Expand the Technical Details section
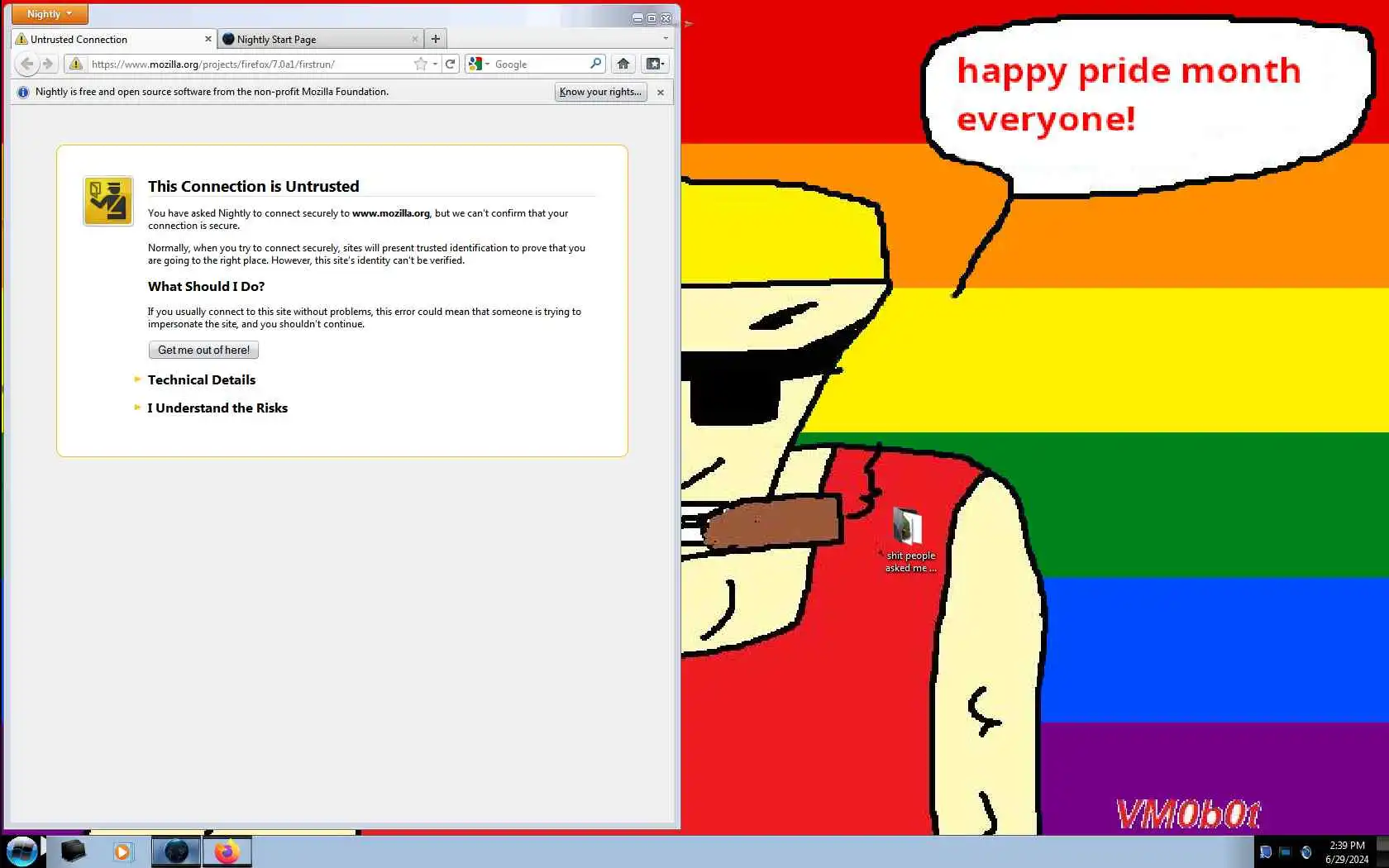The height and width of the screenshot is (868, 1389). [x=201, y=379]
